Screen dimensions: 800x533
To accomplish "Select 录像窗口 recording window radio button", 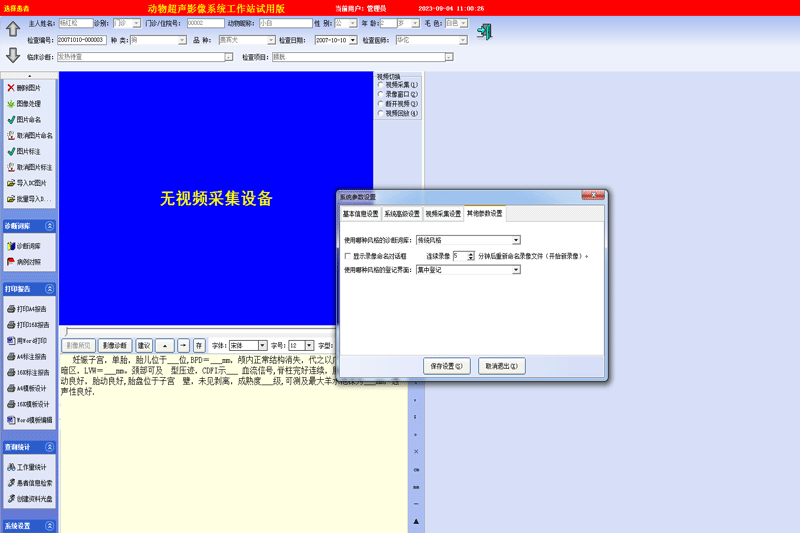I will (x=381, y=94).
